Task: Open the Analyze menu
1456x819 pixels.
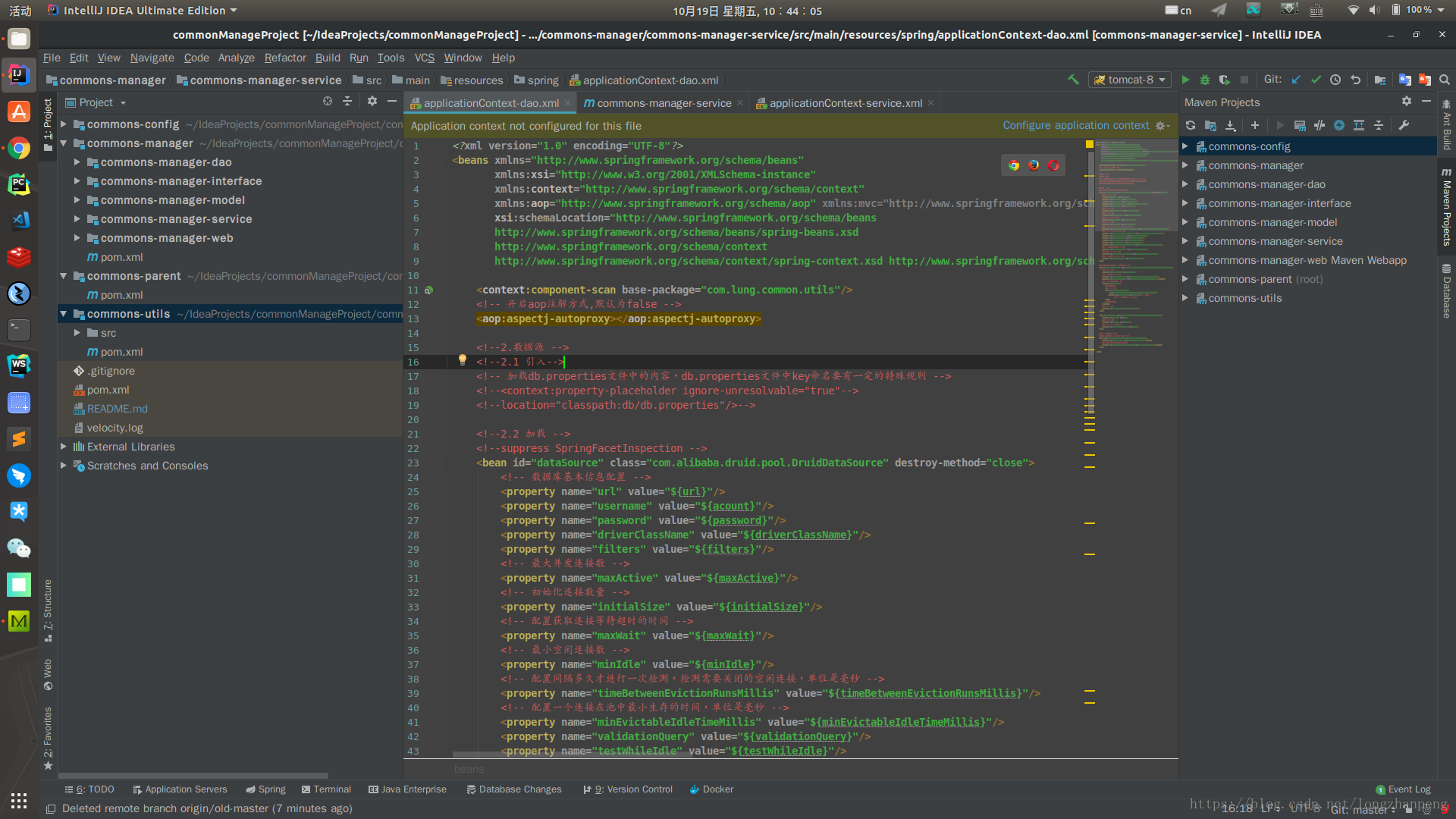Action: click(x=236, y=58)
